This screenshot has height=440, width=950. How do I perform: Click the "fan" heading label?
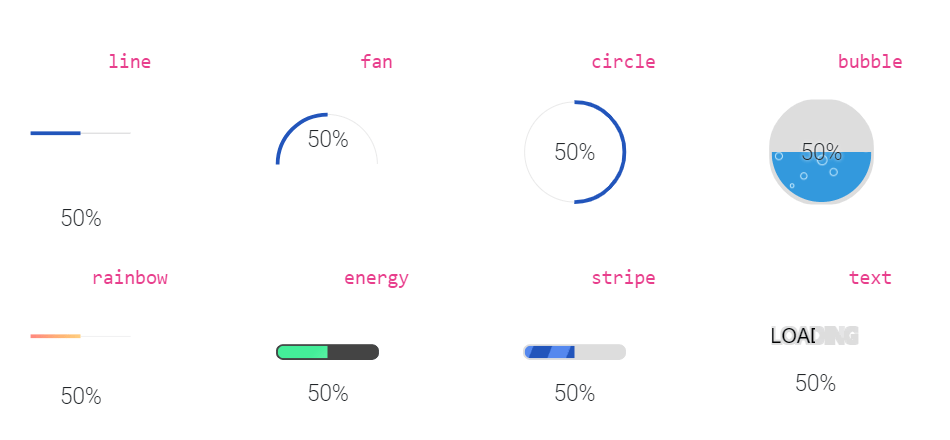376,62
